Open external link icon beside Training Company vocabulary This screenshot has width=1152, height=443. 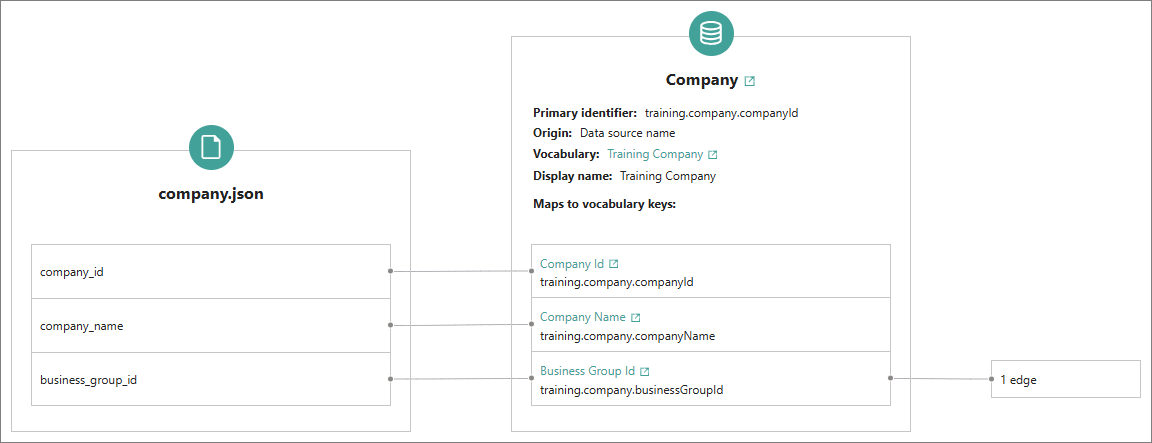[713, 155]
